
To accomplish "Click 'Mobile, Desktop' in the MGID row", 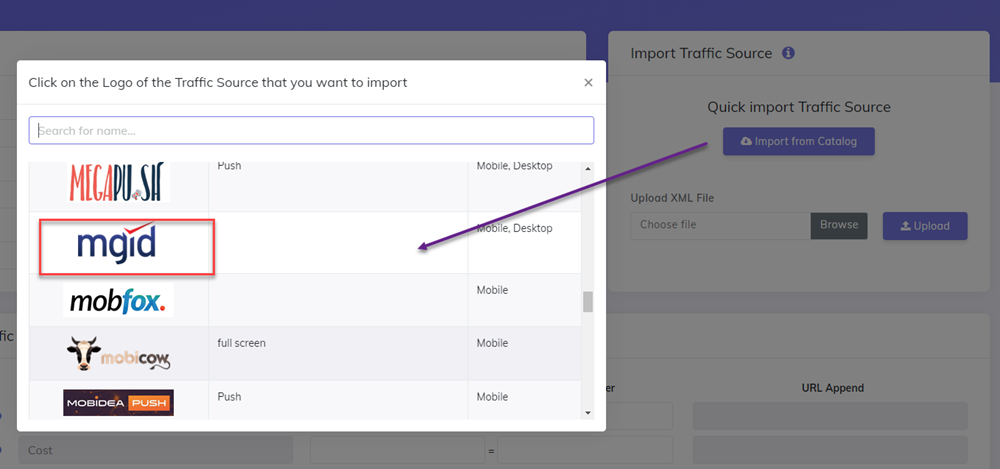I will (514, 228).
